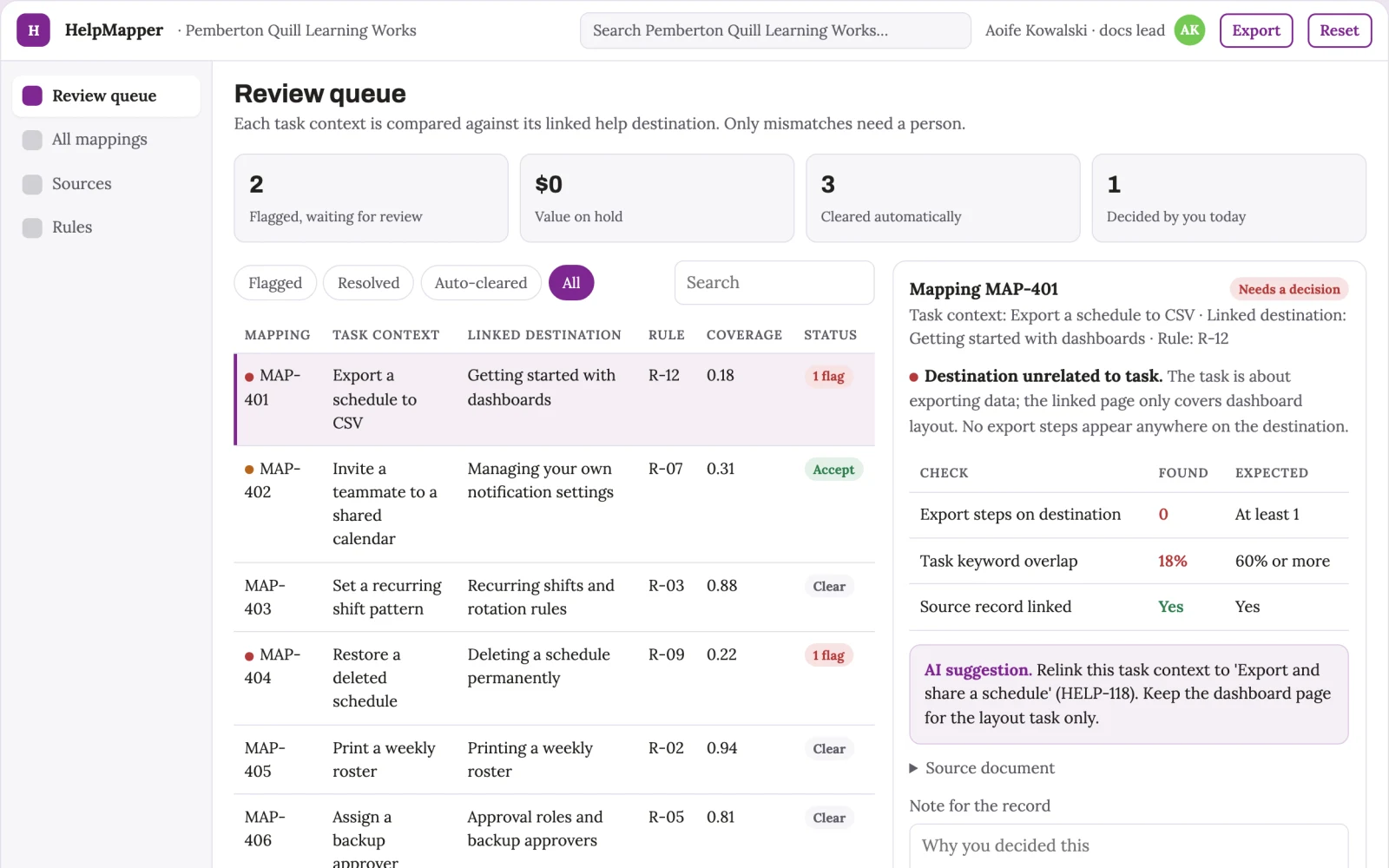
Task: Click the AI suggestion box
Action: click(x=1129, y=694)
